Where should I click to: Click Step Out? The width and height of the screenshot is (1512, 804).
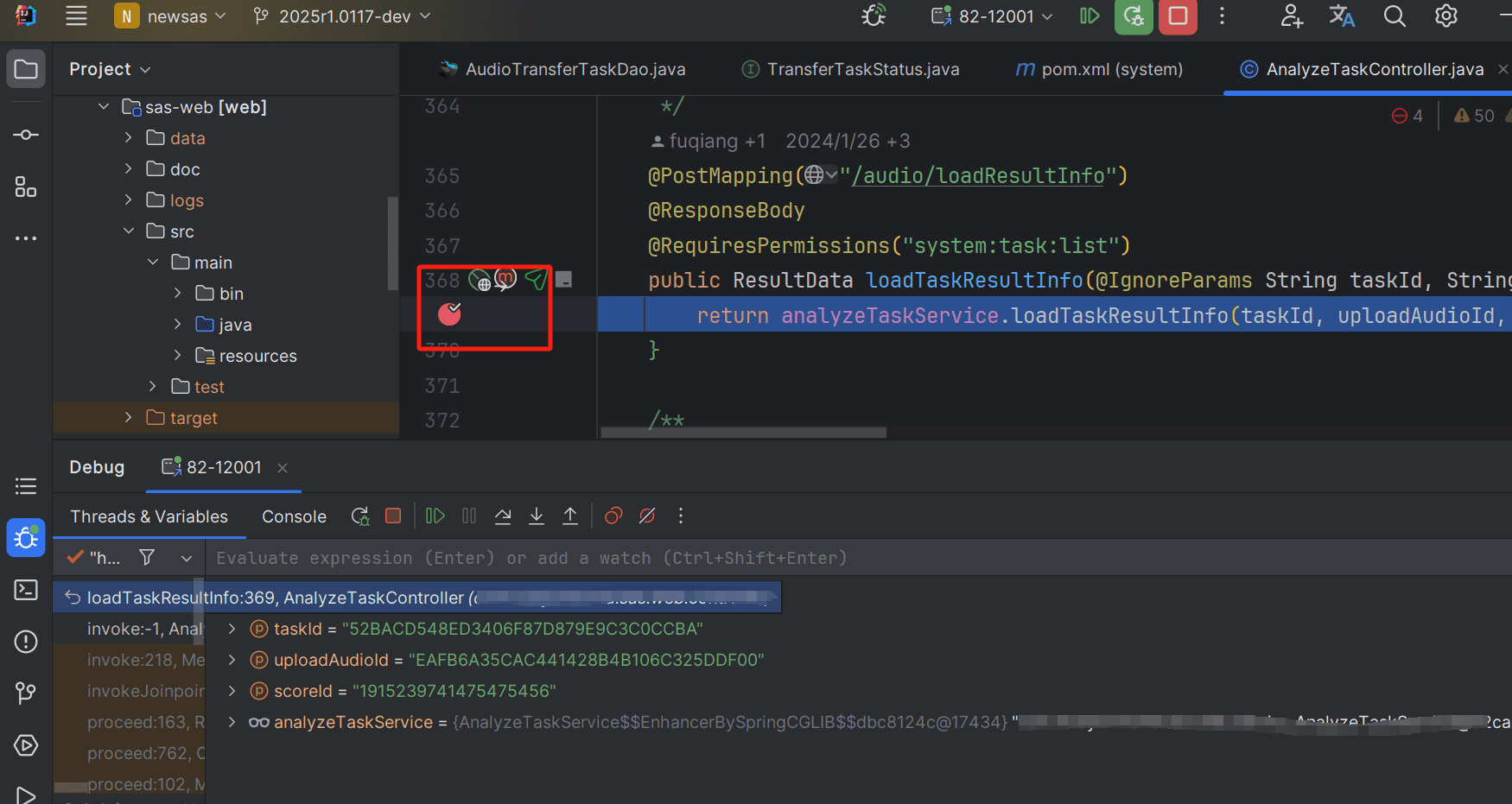(570, 516)
